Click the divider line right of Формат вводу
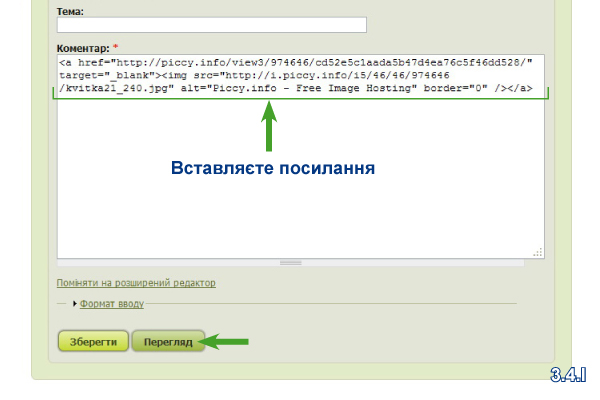The width and height of the screenshot is (600, 400). (330, 303)
